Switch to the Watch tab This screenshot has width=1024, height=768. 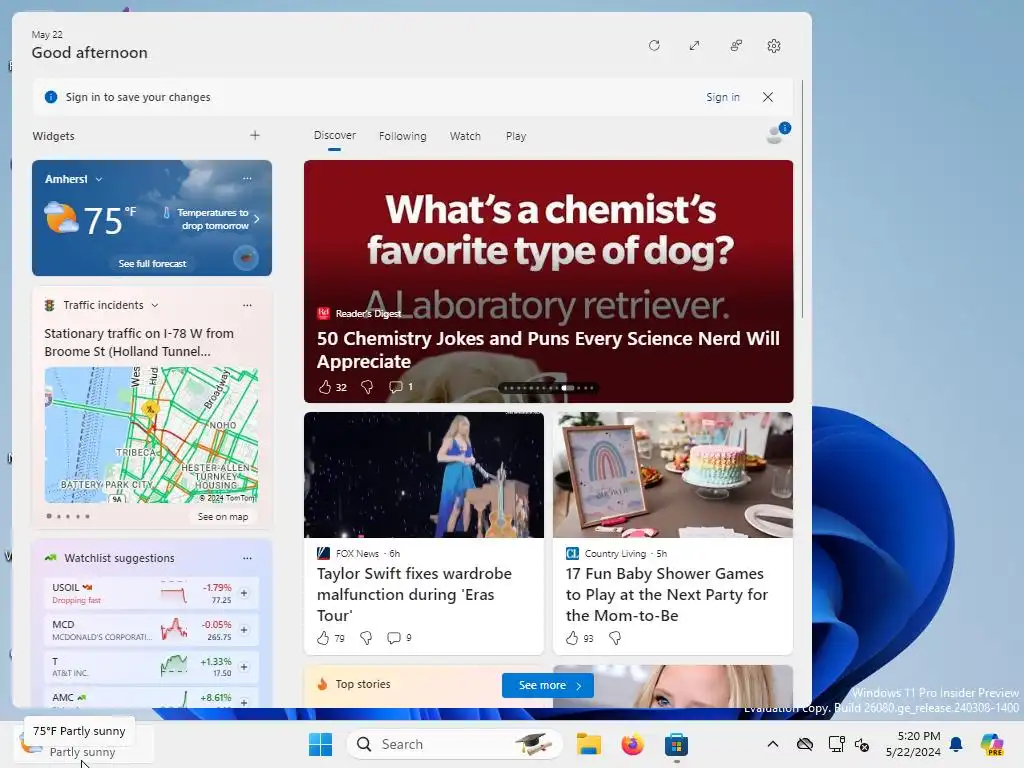click(465, 136)
